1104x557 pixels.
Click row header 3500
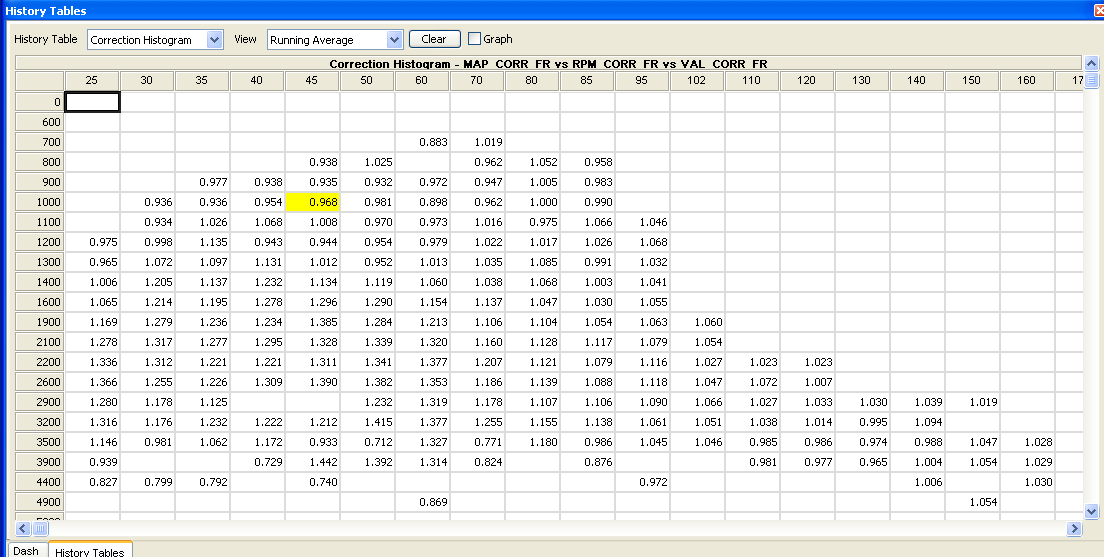[x=40, y=442]
